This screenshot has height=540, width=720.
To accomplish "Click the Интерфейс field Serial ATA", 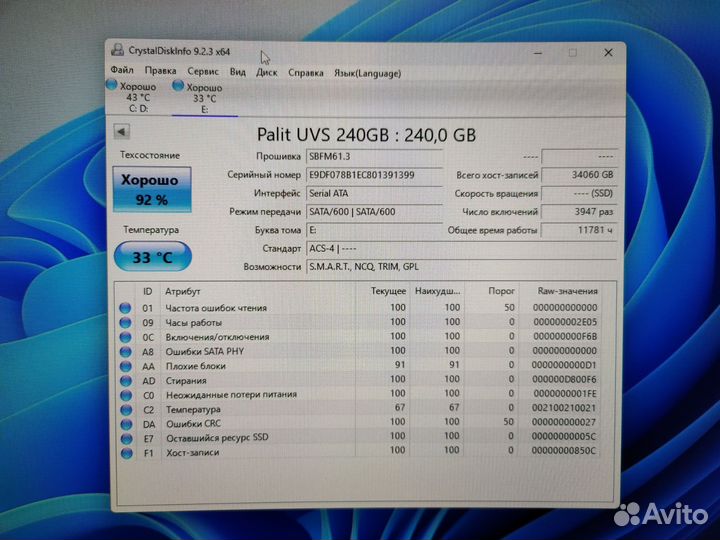I will 374,193.
